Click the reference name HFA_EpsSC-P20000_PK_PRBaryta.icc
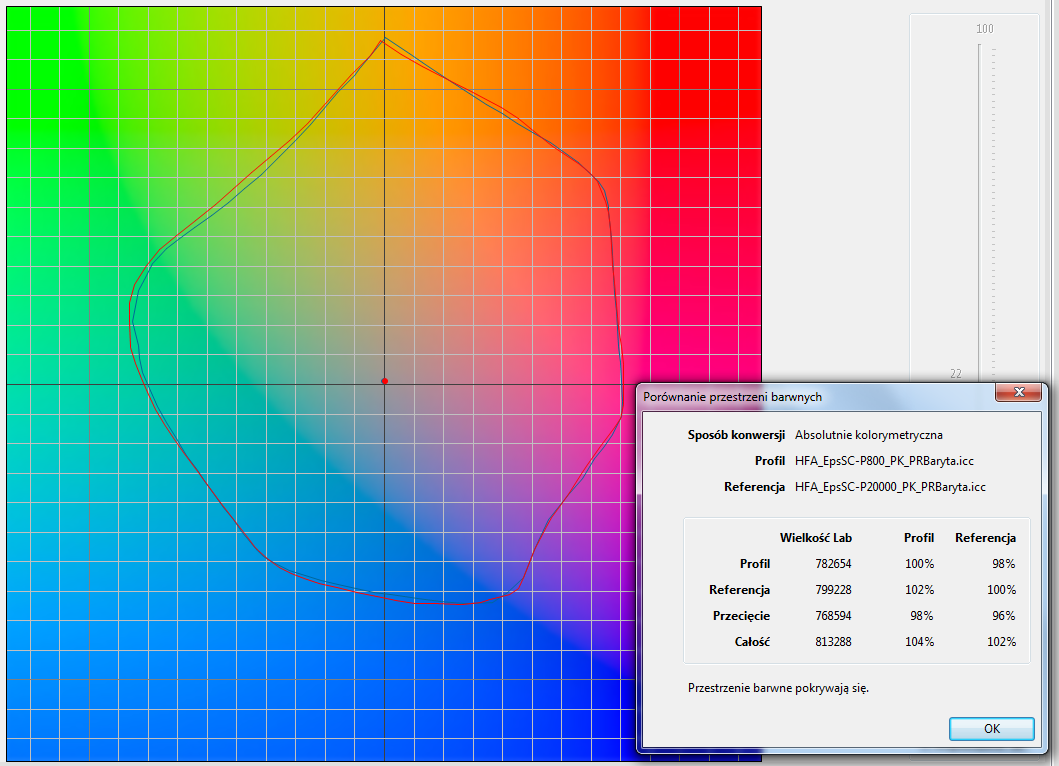Screen dimensions: 1059x766 (890, 486)
